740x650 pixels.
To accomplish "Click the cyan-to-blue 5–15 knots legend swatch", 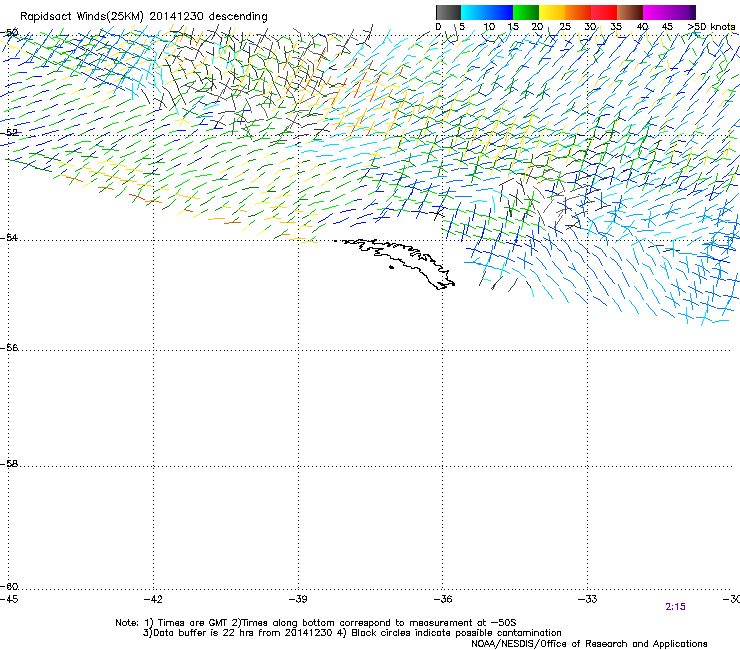I will (x=487, y=12).
